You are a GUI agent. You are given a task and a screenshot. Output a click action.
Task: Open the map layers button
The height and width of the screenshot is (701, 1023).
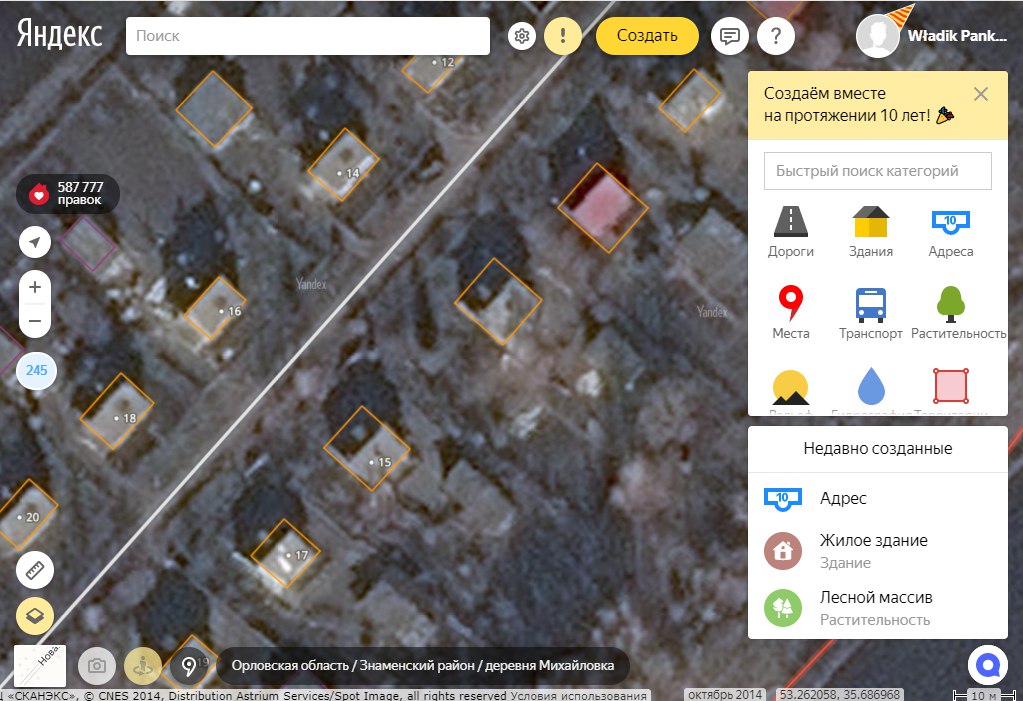35,616
